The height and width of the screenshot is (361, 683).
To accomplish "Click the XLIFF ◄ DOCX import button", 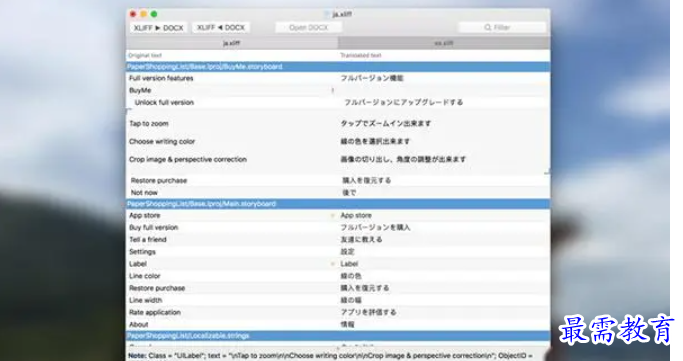I will click(220, 27).
